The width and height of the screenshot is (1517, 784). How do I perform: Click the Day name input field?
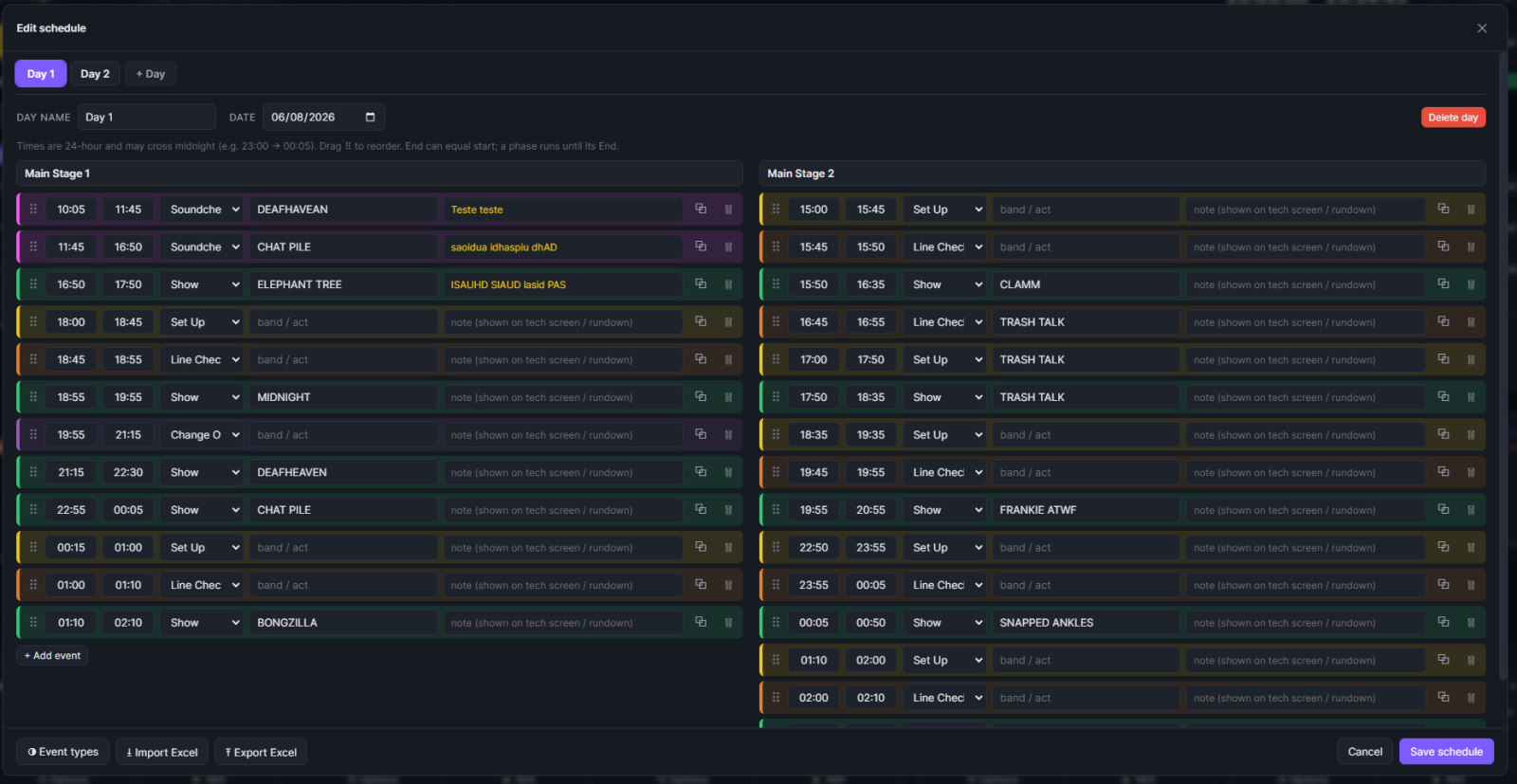147,118
